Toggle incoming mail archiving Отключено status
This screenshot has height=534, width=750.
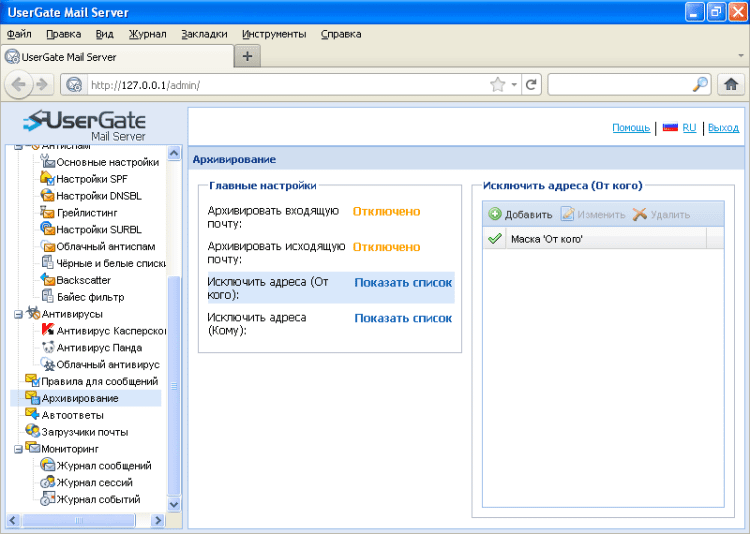(386, 211)
